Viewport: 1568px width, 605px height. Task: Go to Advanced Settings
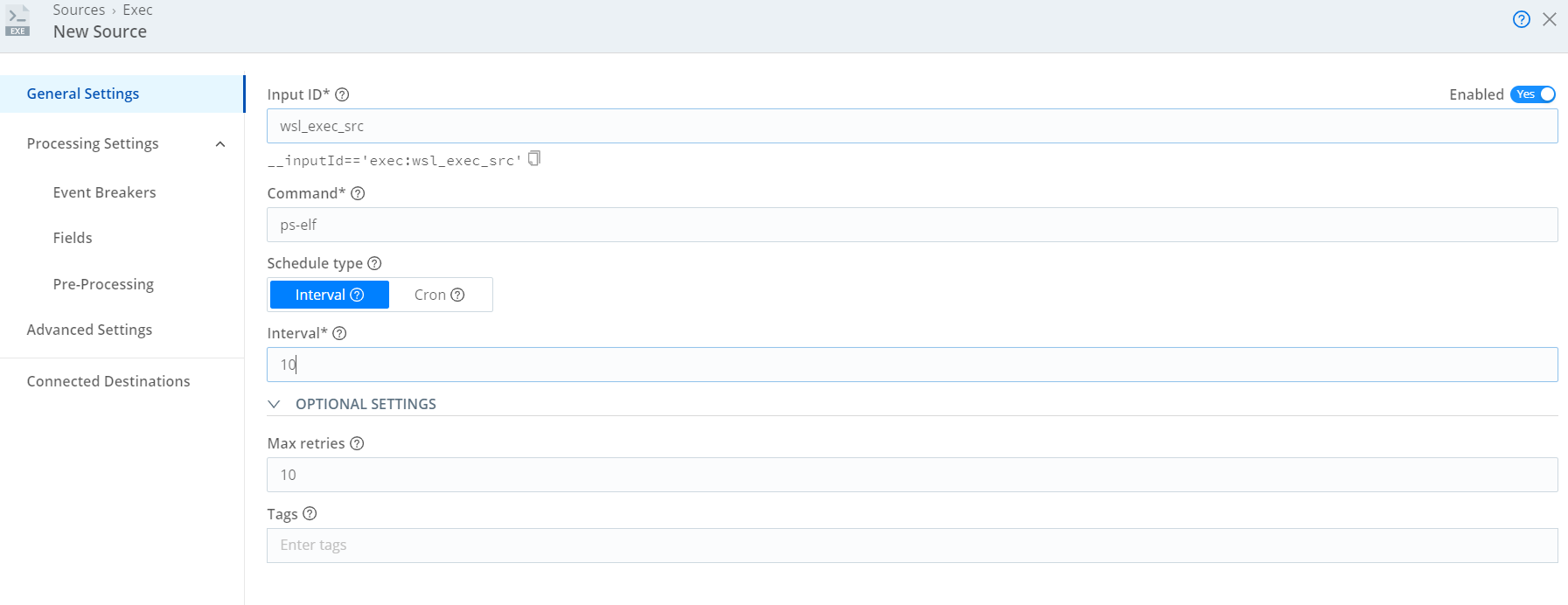pyautogui.click(x=89, y=330)
